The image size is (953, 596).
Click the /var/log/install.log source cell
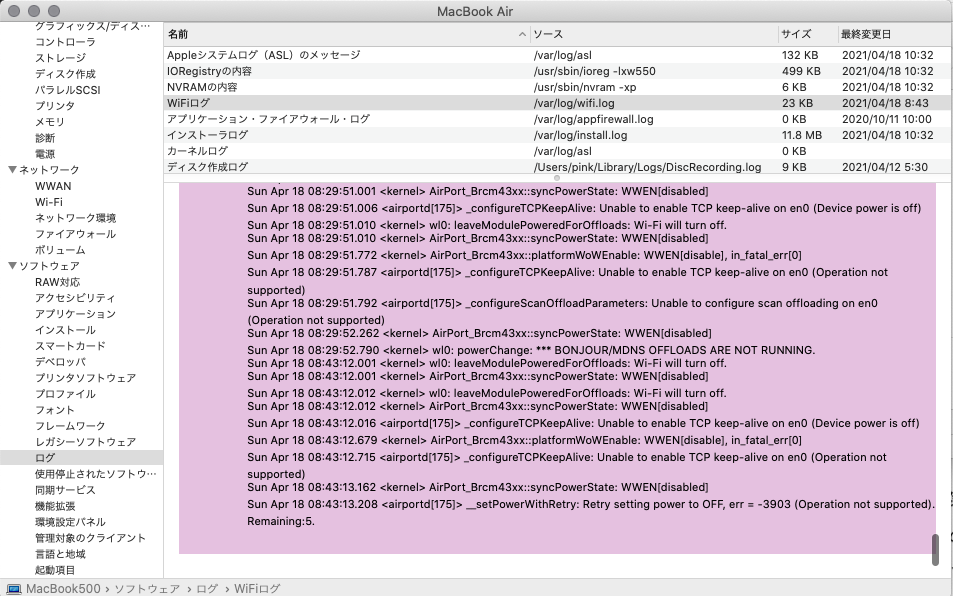(580, 135)
